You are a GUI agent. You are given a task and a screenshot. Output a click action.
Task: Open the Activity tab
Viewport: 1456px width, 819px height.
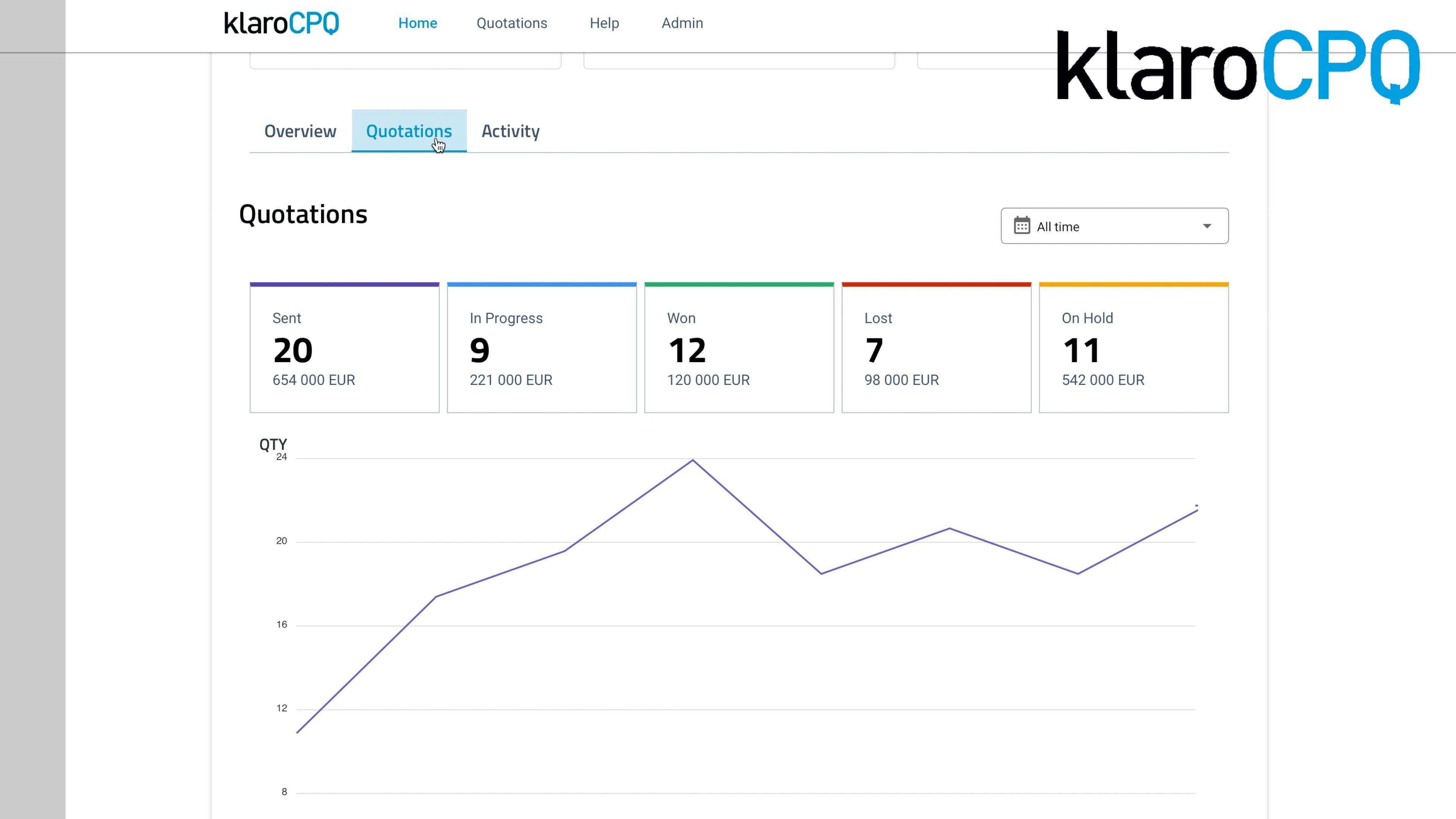pyautogui.click(x=510, y=131)
